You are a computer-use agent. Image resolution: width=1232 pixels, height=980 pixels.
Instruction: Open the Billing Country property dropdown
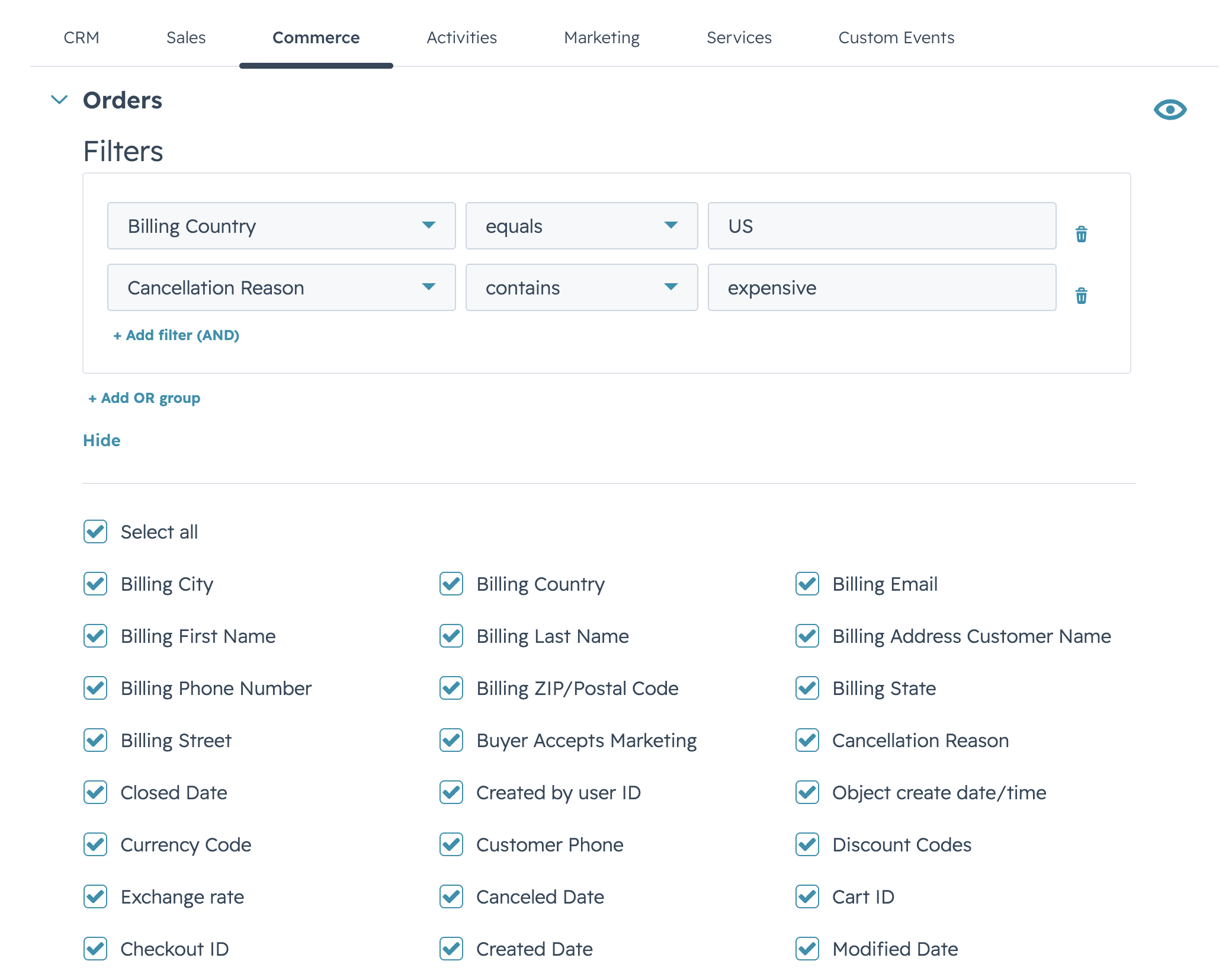281,226
